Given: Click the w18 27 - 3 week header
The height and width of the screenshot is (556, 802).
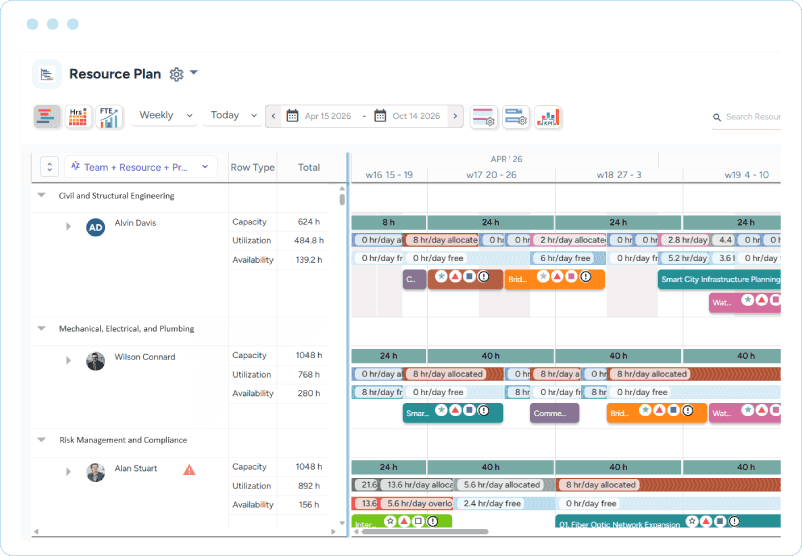Looking at the screenshot, I should [x=619, y=175].
